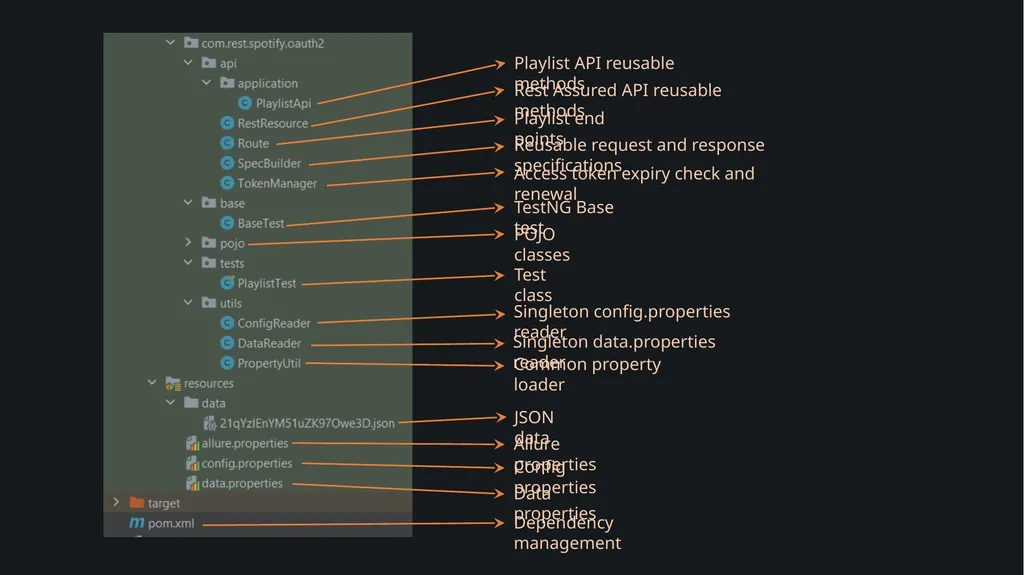Click the allure.properties file icon
1024x575 pixels.
192,444
